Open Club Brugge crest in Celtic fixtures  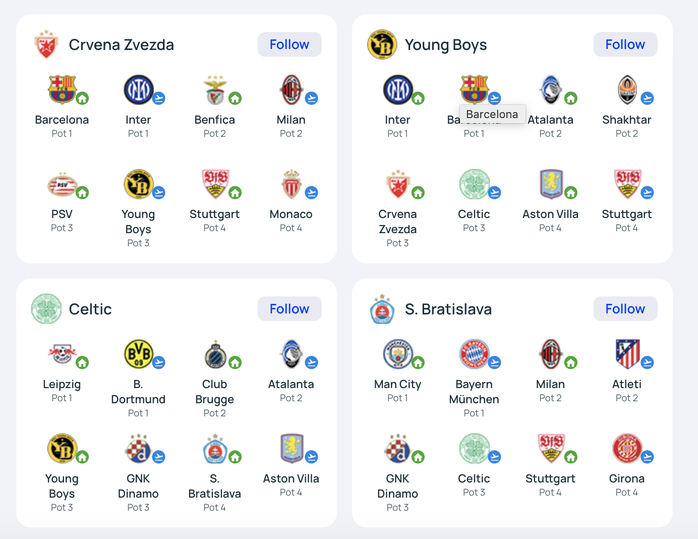[215, 354]
